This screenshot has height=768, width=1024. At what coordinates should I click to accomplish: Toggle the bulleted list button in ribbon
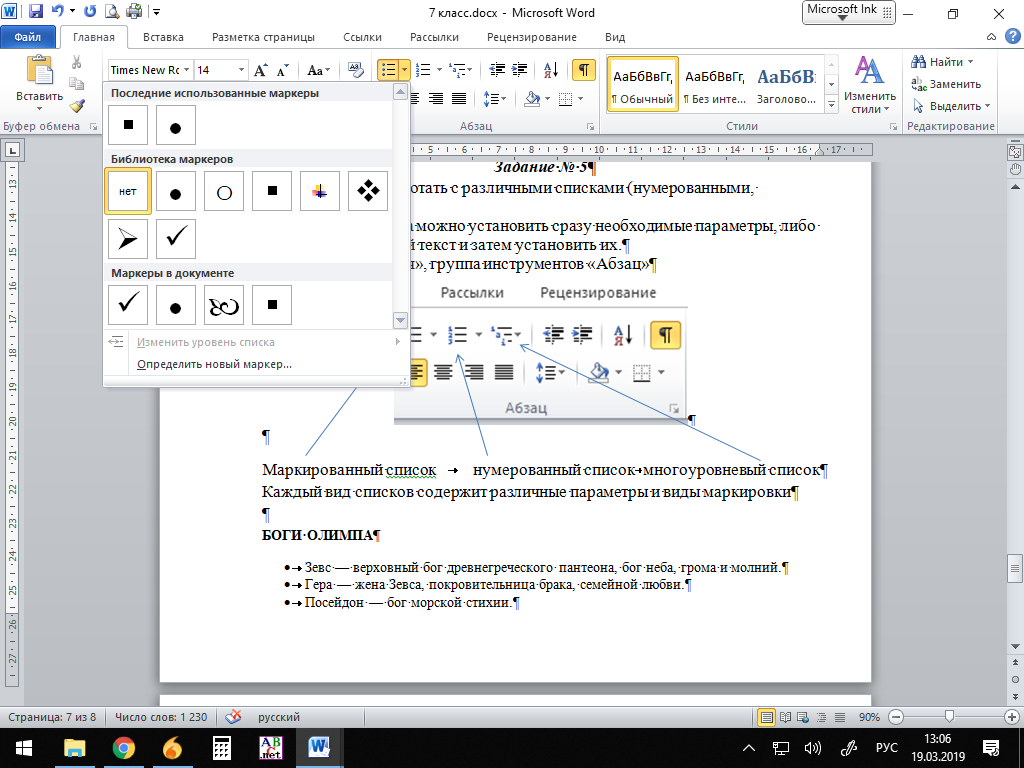pos(389,70)
